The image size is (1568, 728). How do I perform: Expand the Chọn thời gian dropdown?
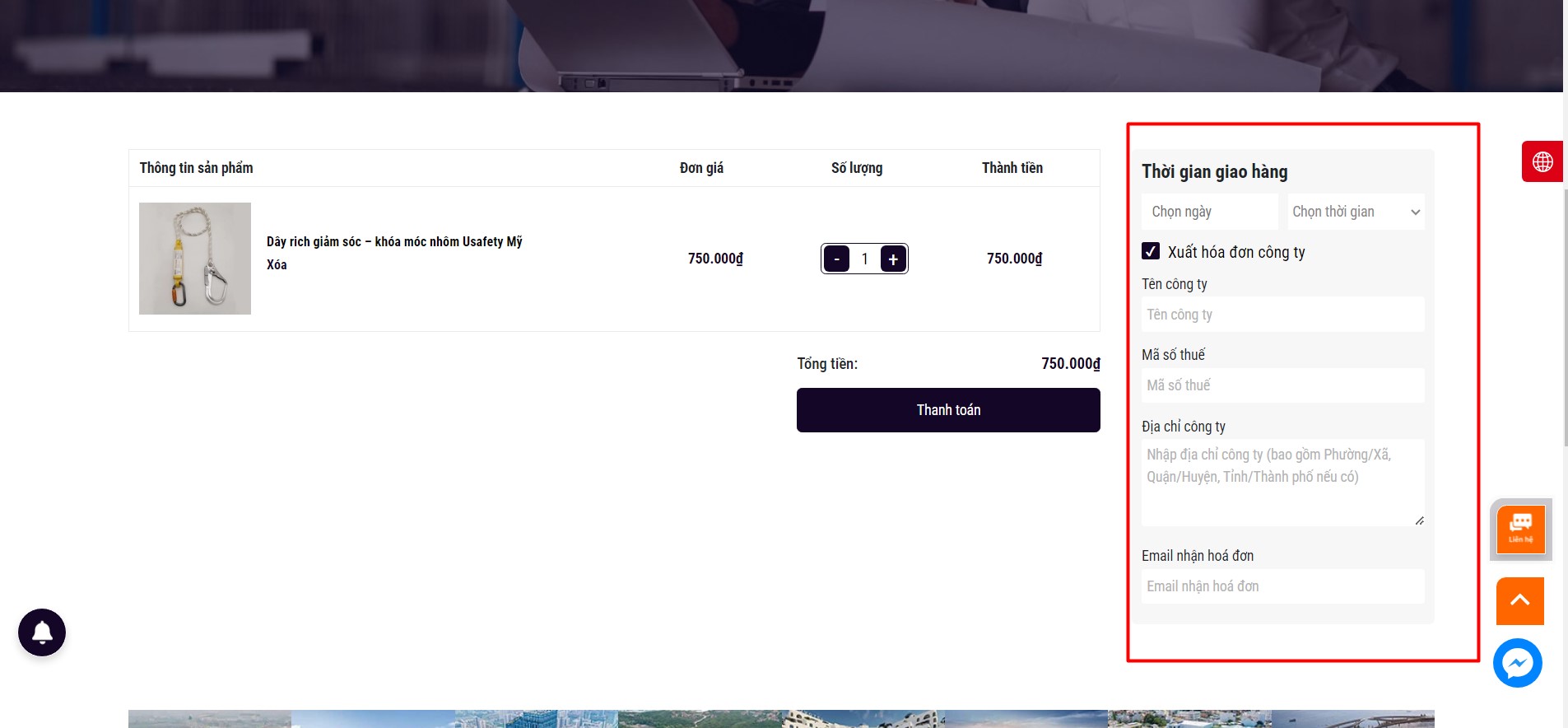(x=1356, y=212)
